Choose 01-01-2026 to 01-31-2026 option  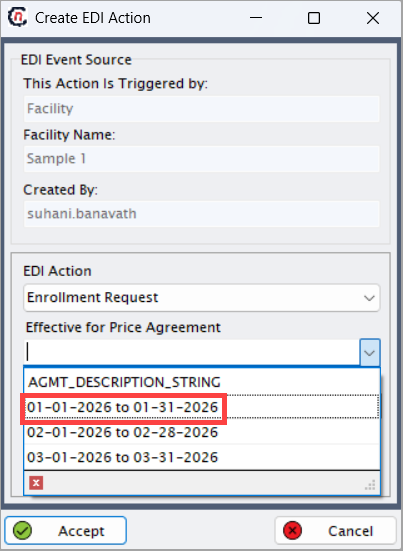pyautogui.click(x=202, y=407)
